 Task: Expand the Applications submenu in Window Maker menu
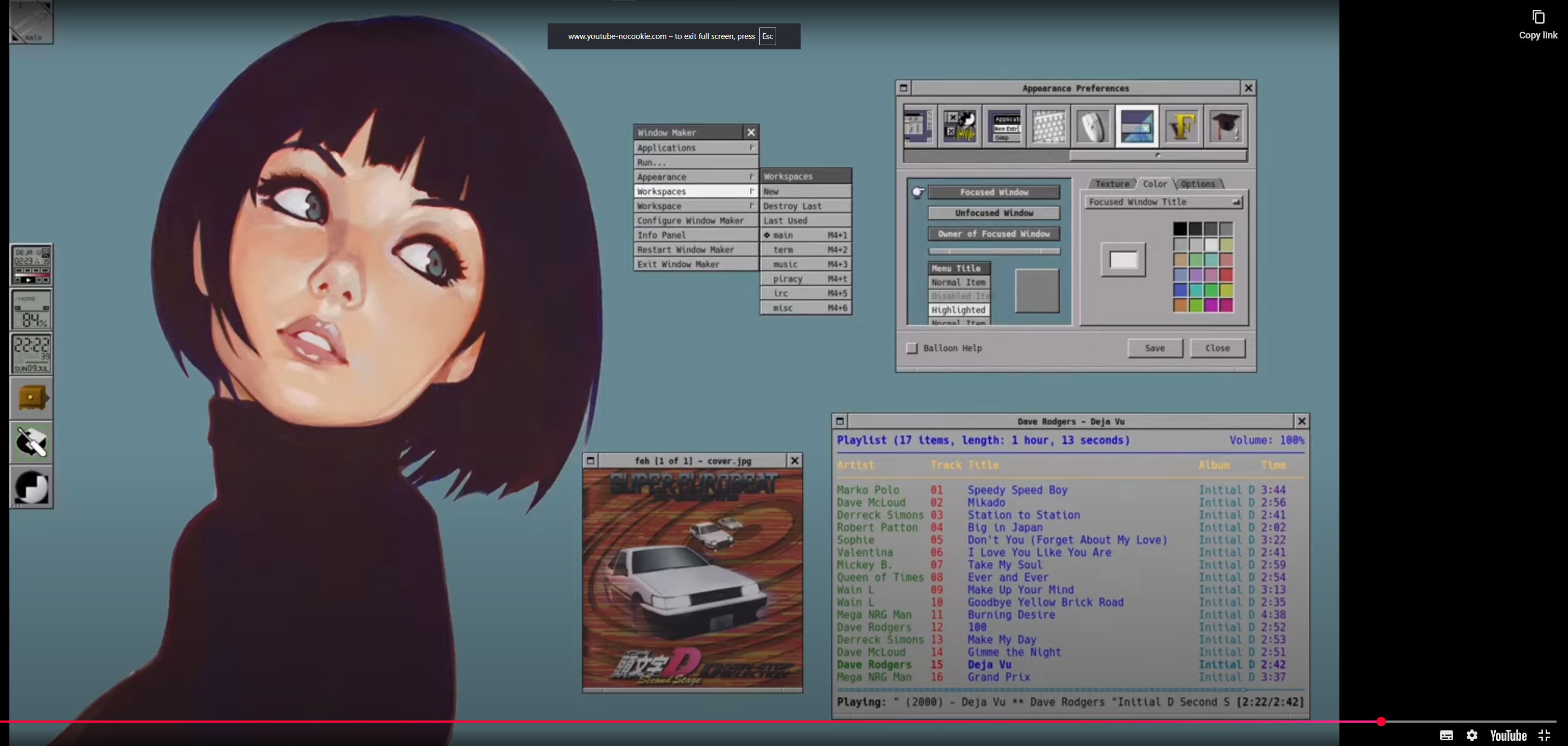696,148
